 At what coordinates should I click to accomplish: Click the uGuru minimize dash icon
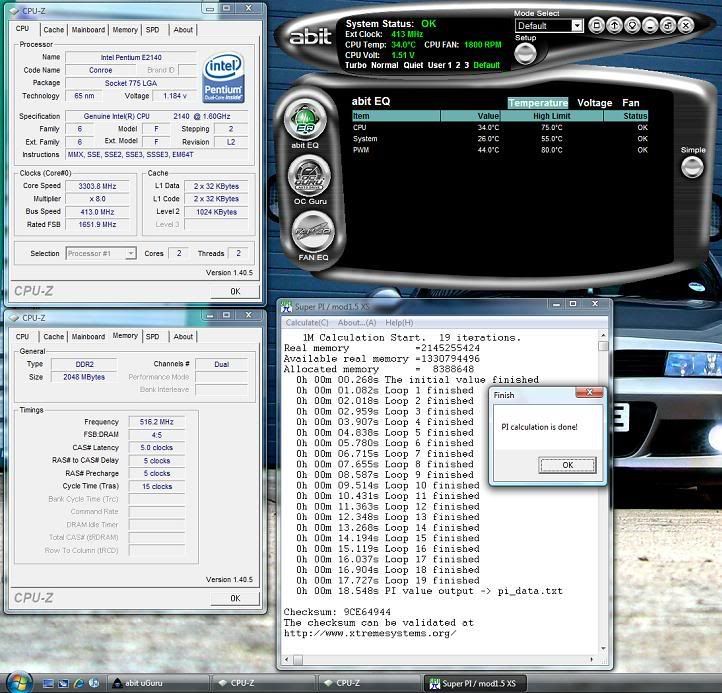pyautogui.click(x=650, y=25)
